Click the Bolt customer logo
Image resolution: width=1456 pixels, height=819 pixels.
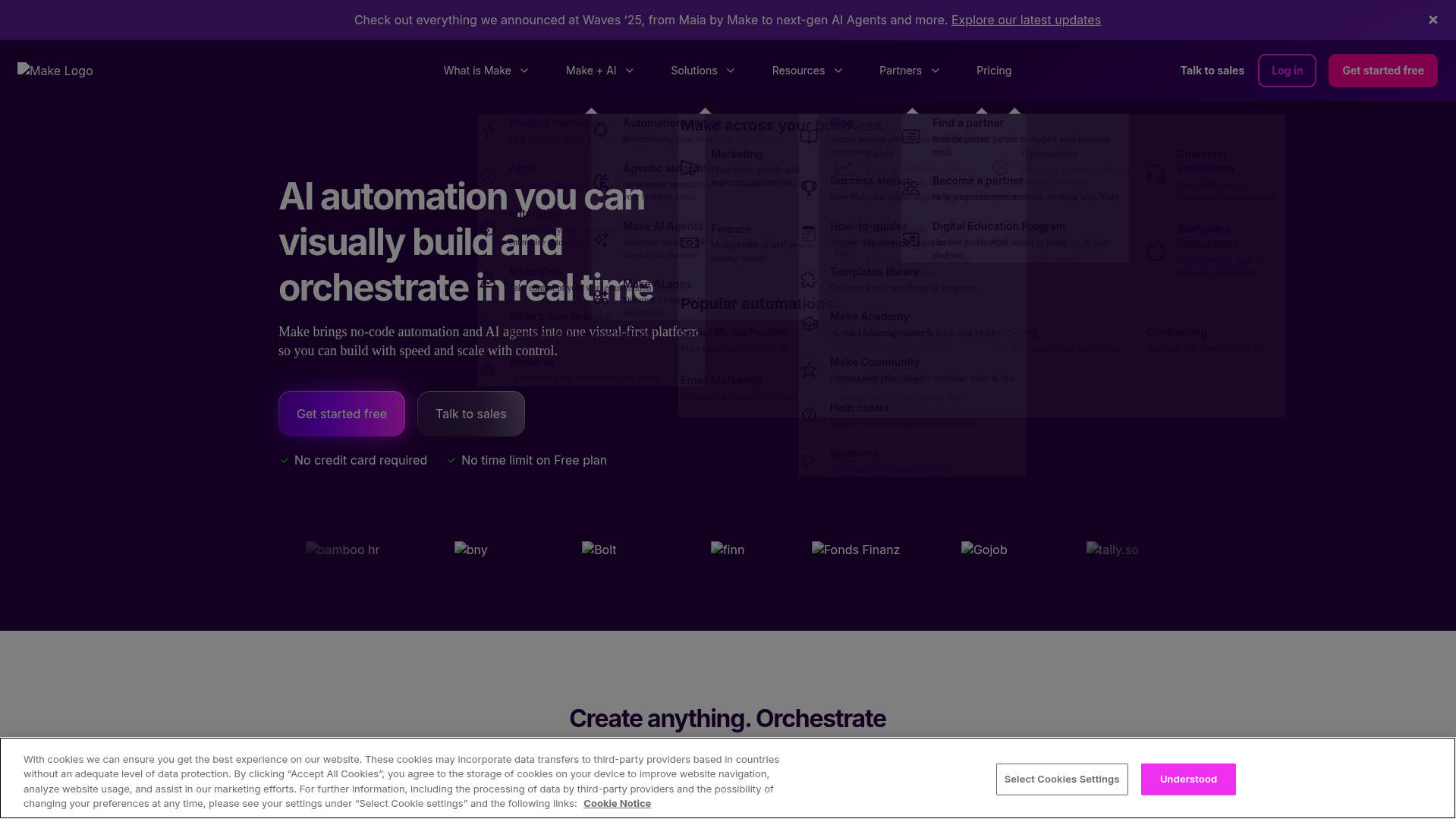[x=599, y=550]
